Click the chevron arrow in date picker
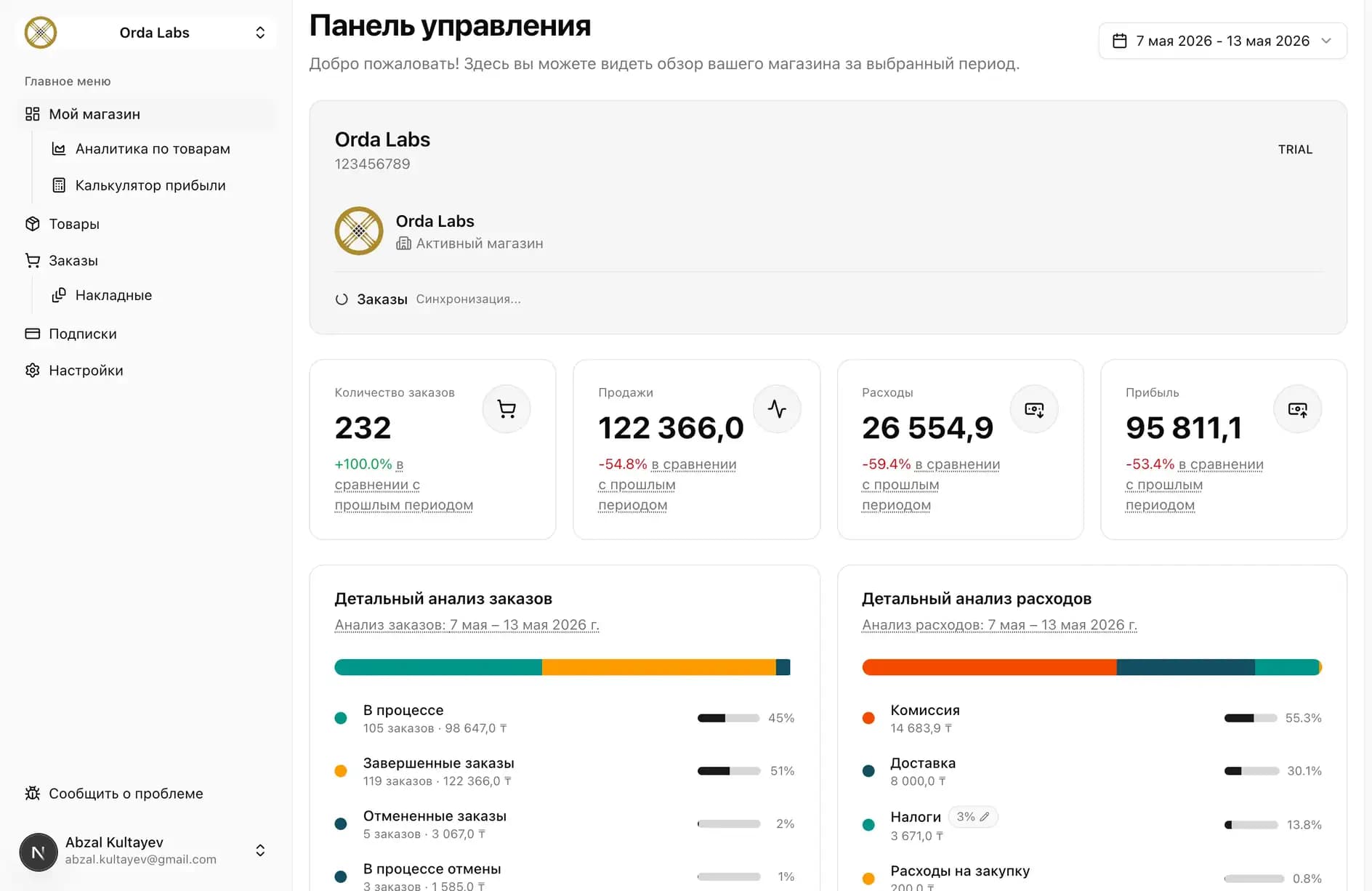The image size is (1372, 891). pyautogui.click(x=1326, y=41)
